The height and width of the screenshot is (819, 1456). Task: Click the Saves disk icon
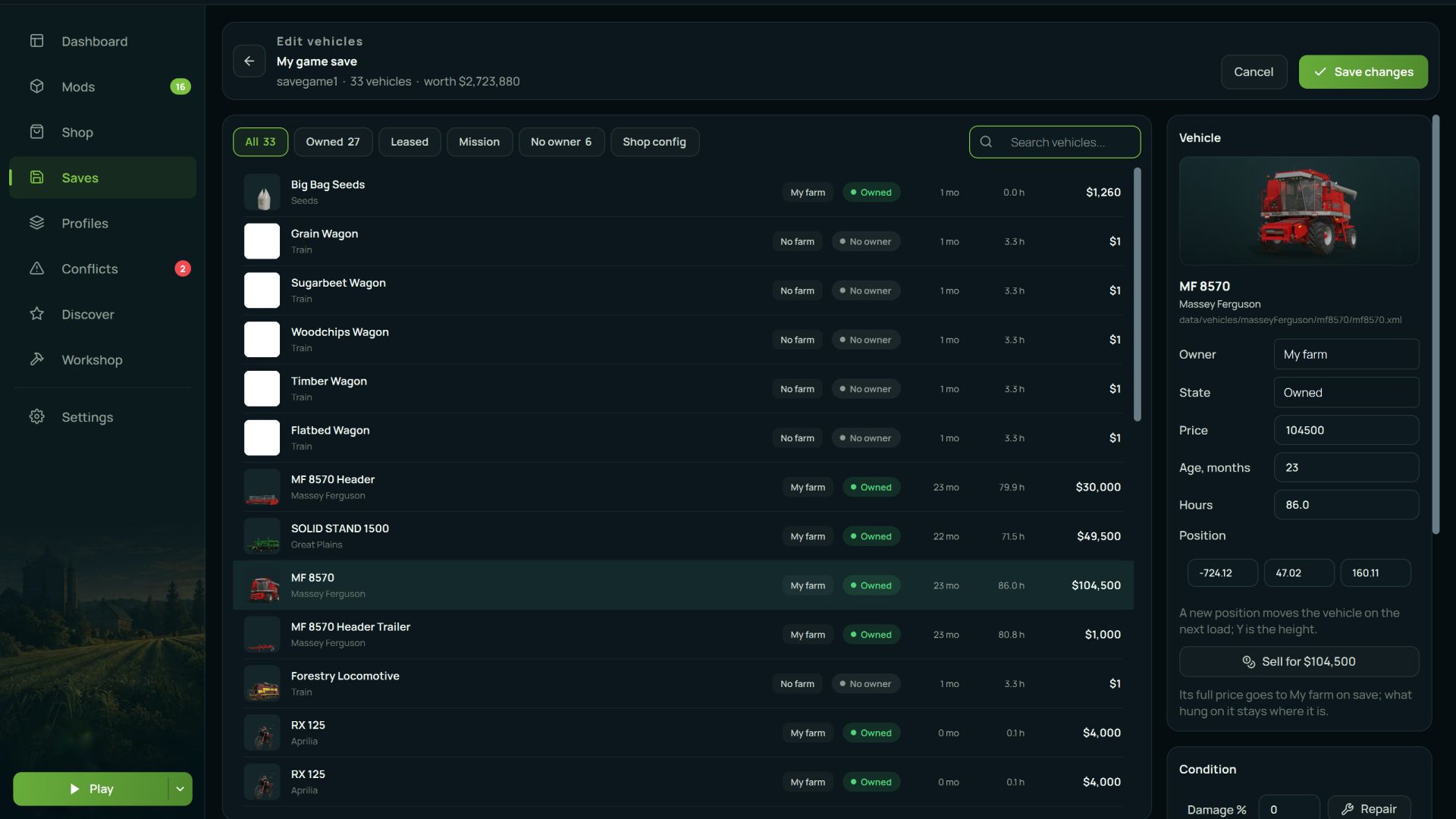[x=36, y=177]
